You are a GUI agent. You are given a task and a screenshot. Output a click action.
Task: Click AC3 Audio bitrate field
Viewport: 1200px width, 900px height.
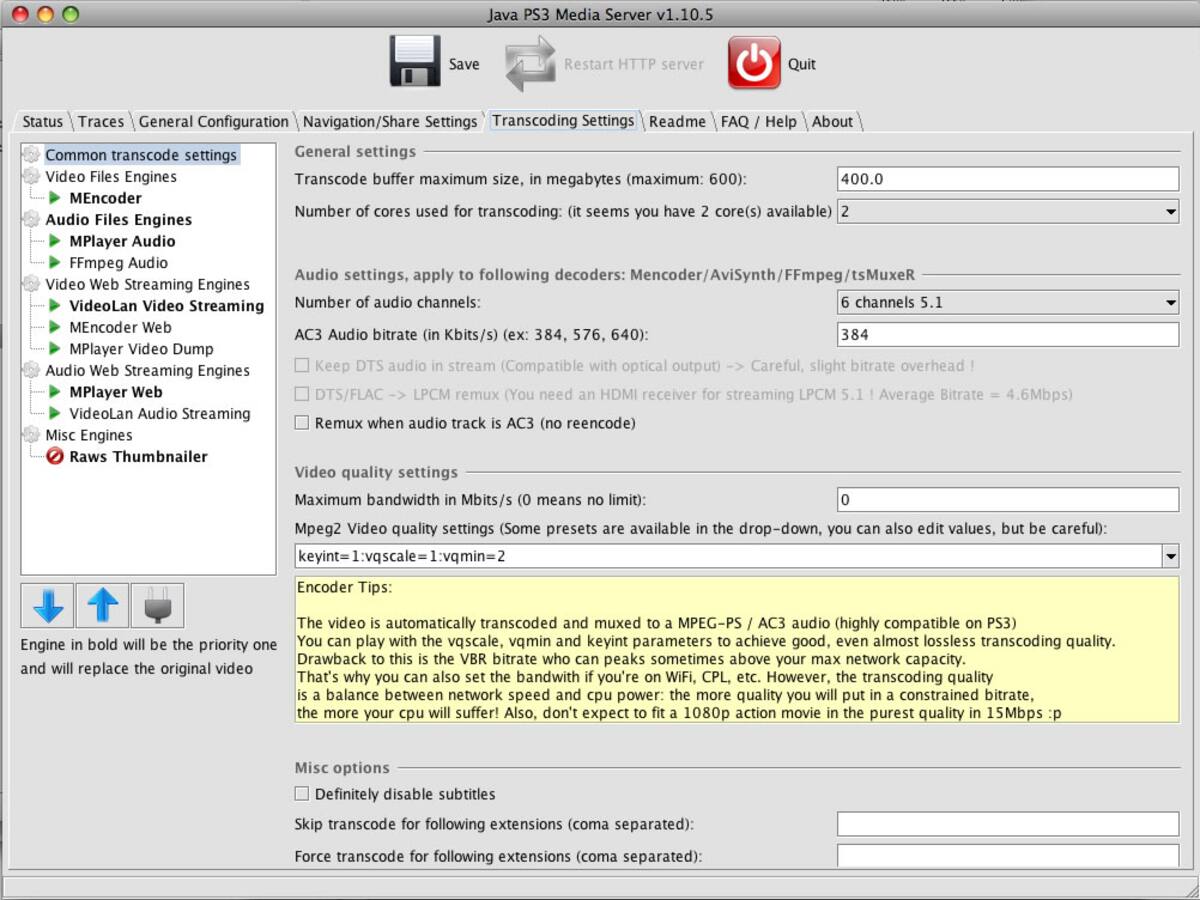[x=1008, y=334]
